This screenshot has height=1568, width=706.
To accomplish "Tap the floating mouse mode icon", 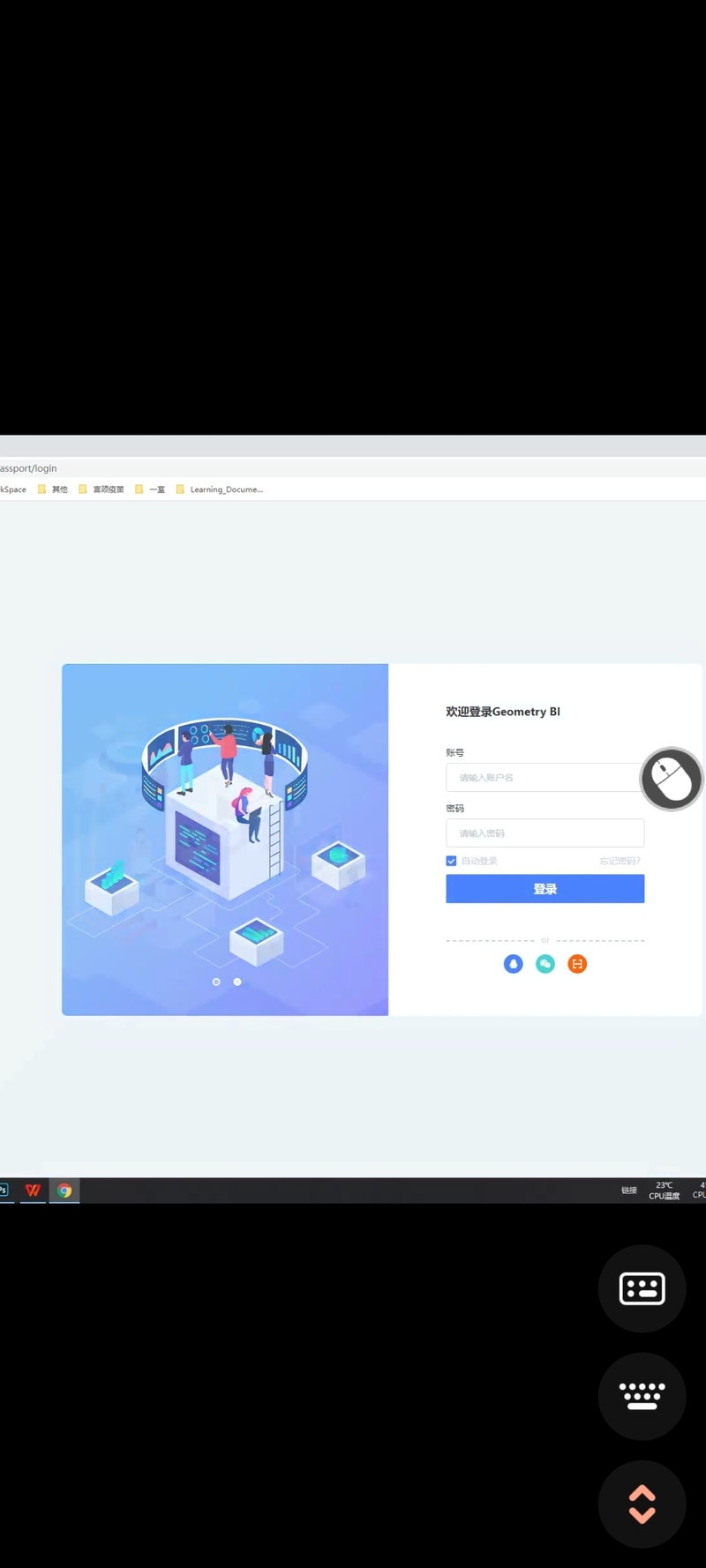I will [672, 779].
